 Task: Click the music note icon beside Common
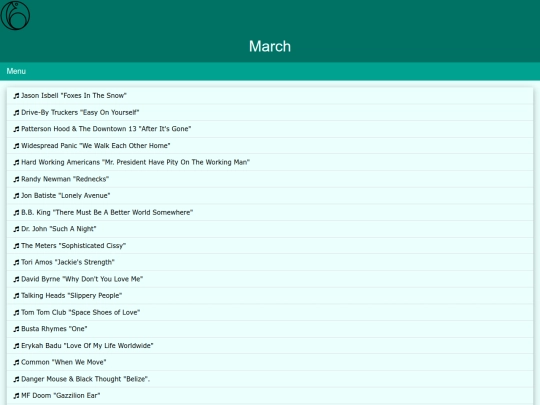[16, 363]
